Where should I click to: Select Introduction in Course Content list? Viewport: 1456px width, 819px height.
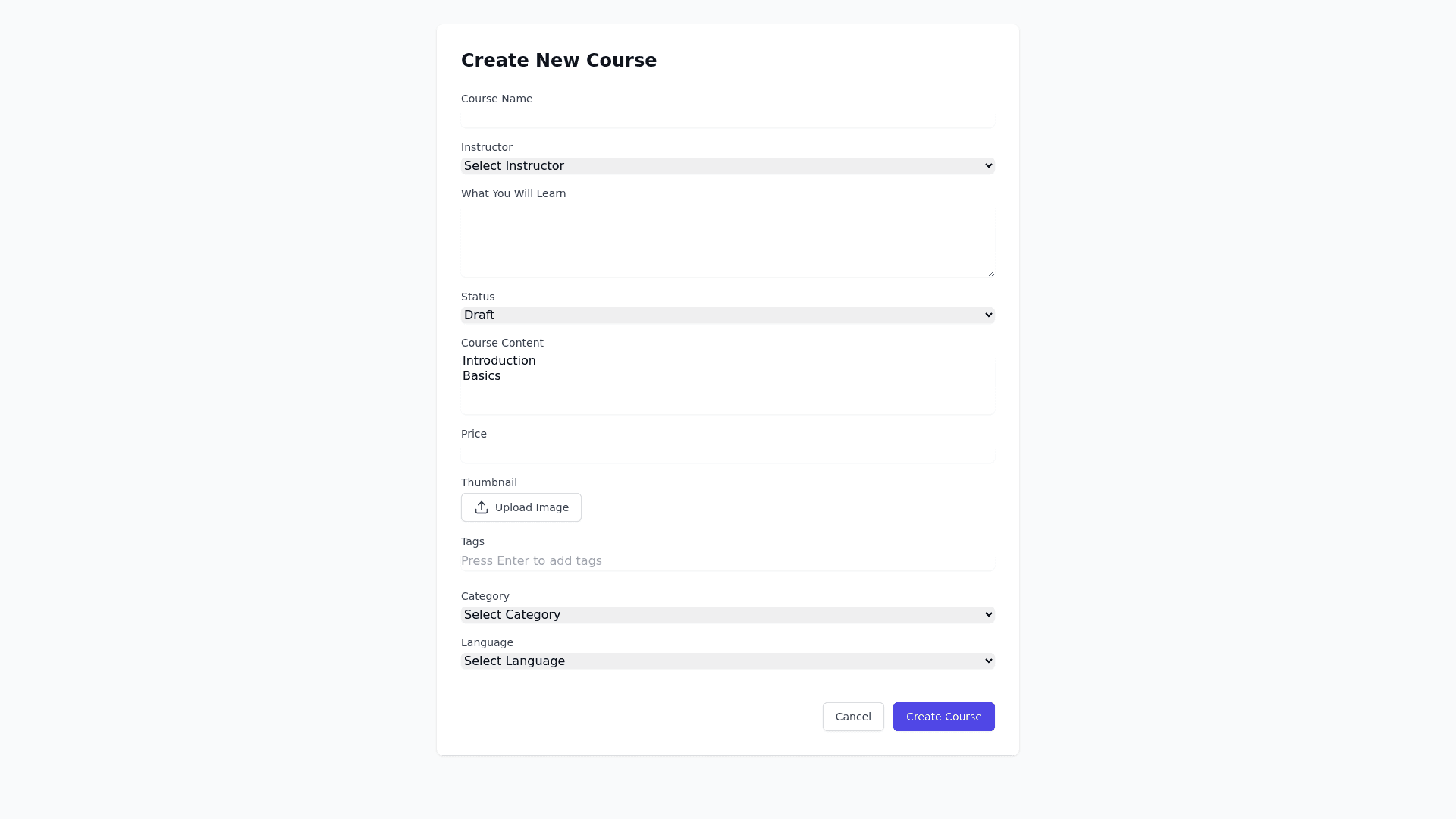(x=498, y=360)
